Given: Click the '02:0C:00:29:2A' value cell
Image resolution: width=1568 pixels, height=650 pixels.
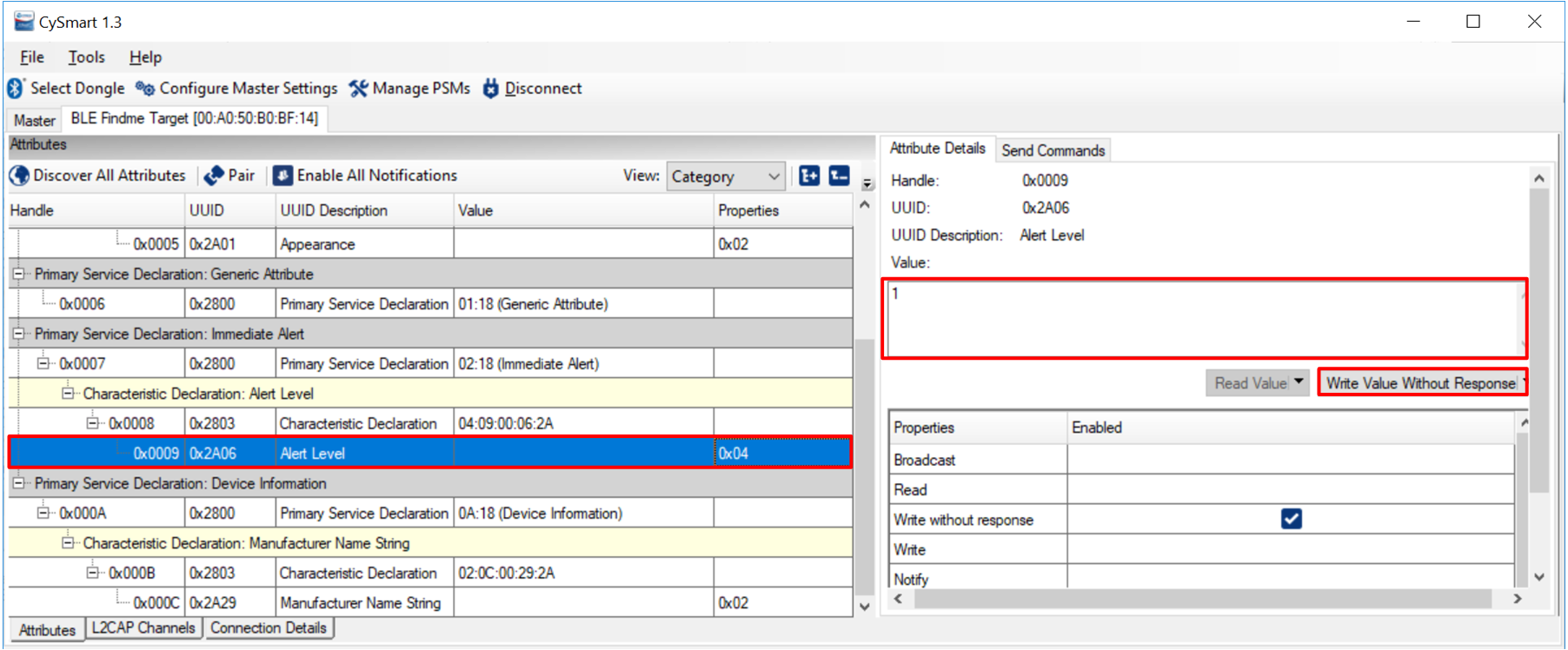Looking at the screenshot, I should pyautogui.click(x=583, y=573).
